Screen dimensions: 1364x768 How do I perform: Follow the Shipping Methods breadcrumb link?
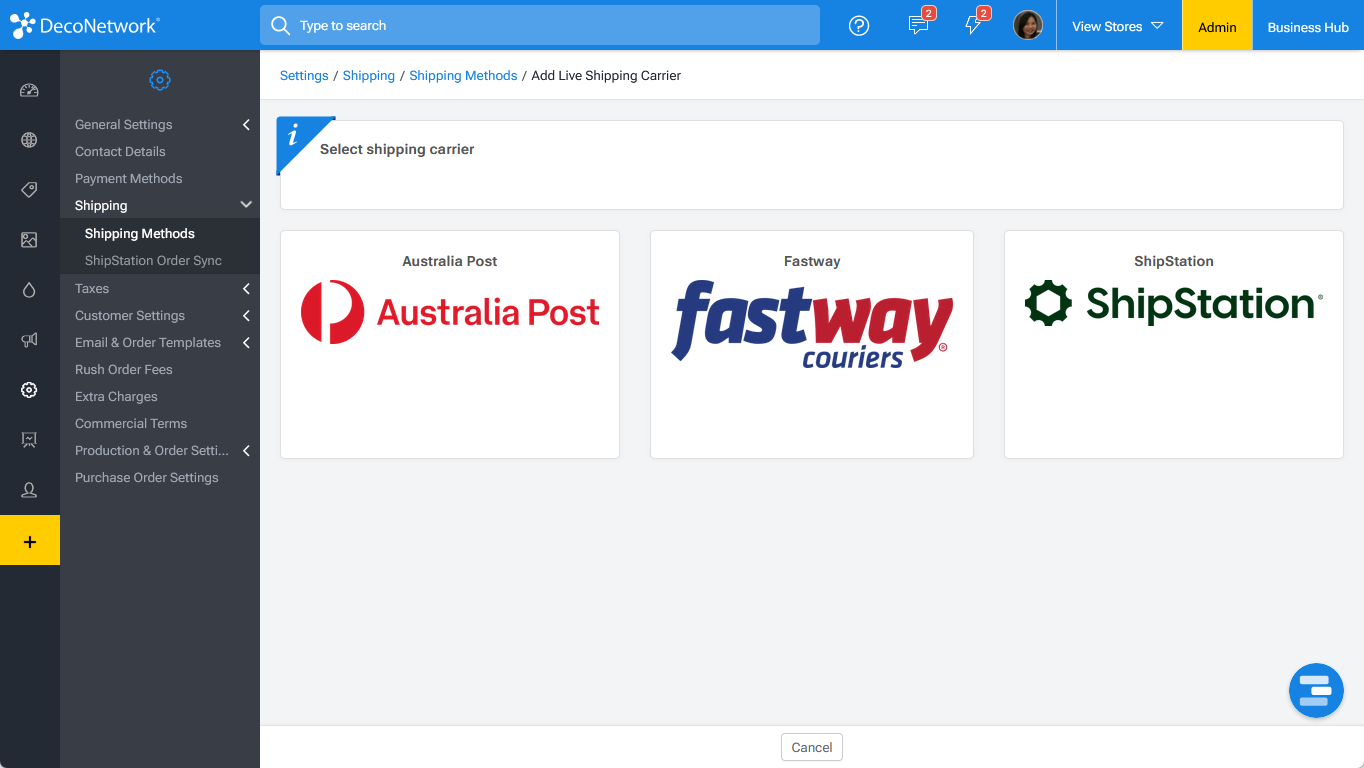(x=463, y=76)
